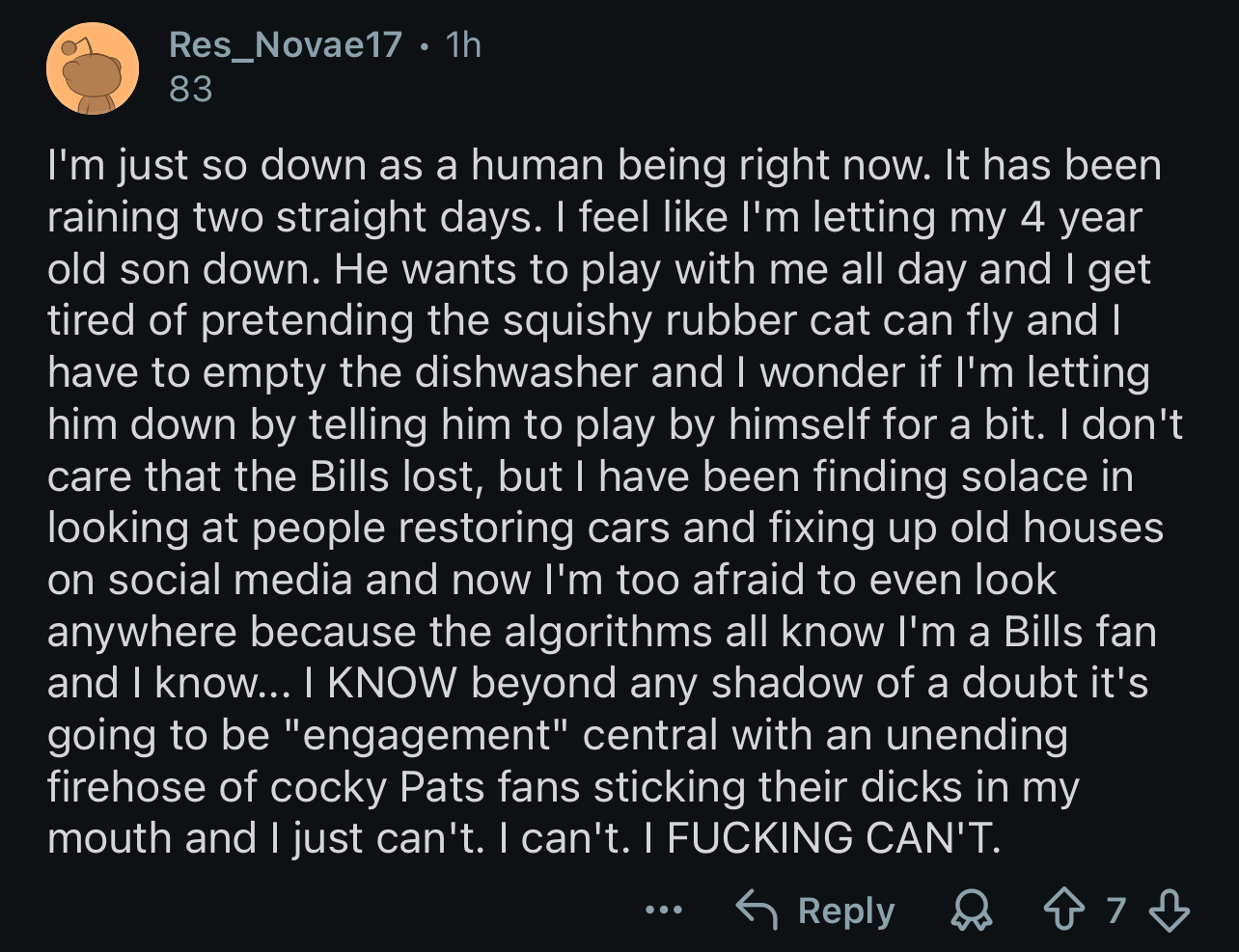Open the three-dot more options menu
This screenshot has height=952, width=1239.
coord(665,910)
